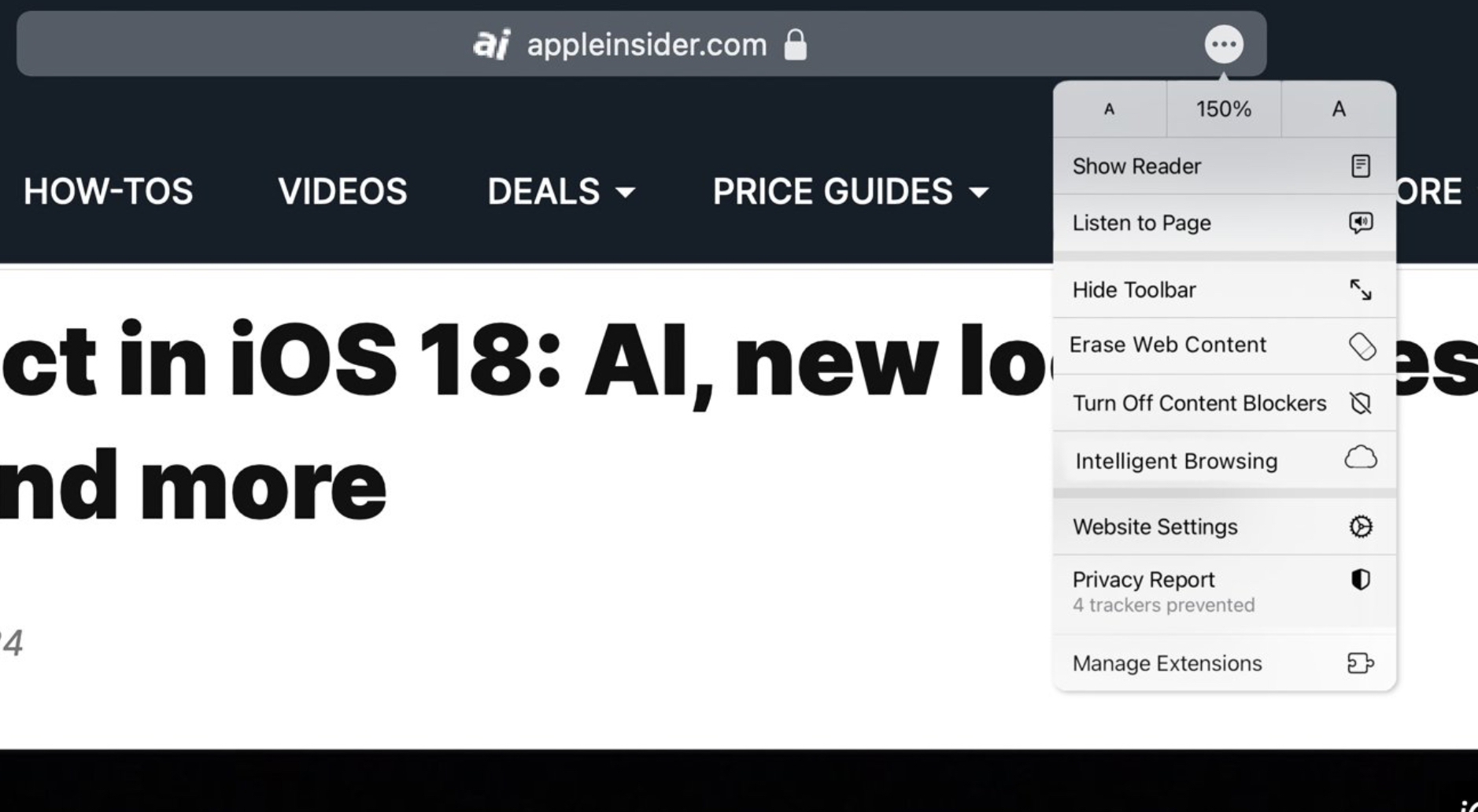Open the VIDEOS section
Image resolution: width=1478 pixels, height=812 pixels.
(342, 191)
